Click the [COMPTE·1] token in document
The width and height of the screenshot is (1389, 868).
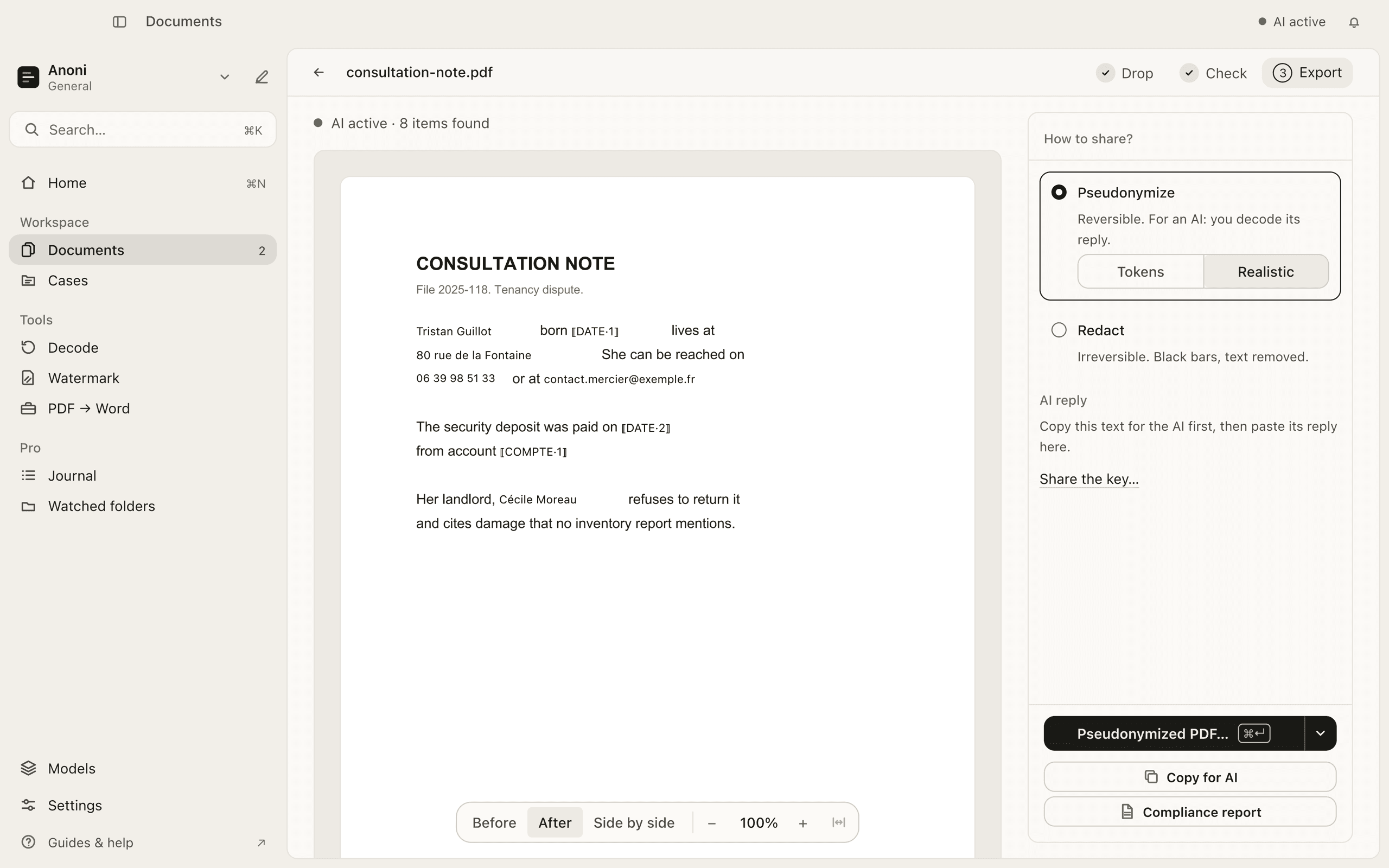point(533,452)
